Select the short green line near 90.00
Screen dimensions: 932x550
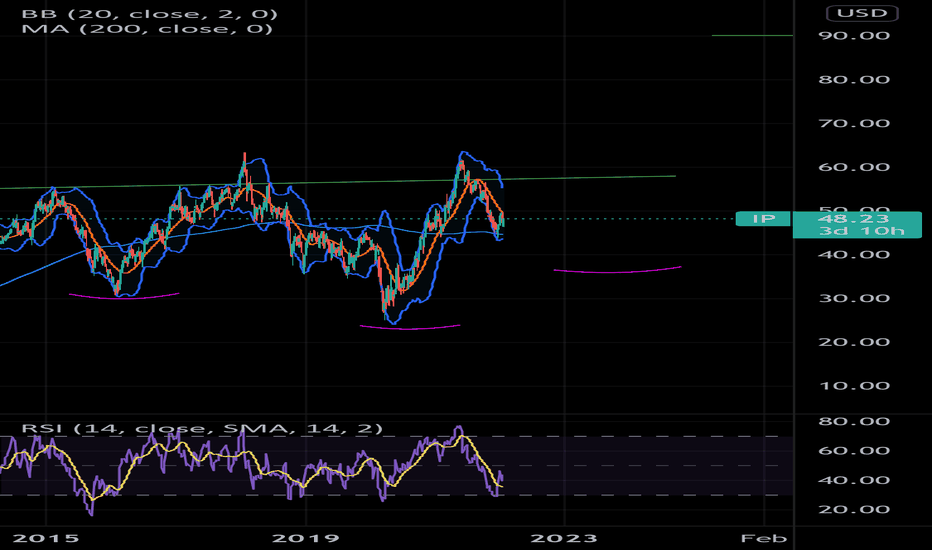pyautogui.click(x=752, y=36)
